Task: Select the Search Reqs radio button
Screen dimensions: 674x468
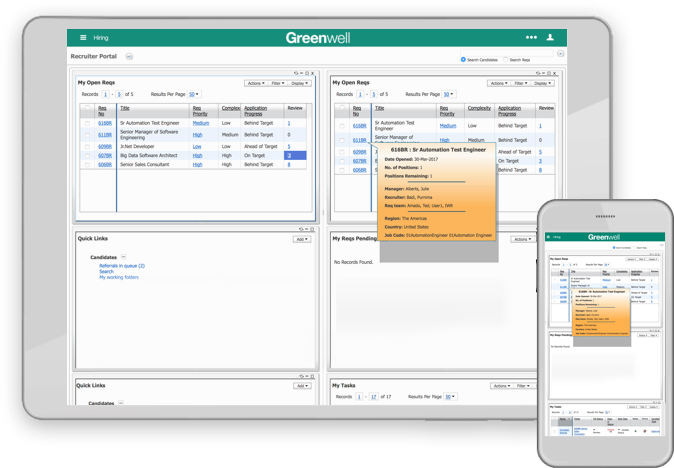Action: point(506,59)
